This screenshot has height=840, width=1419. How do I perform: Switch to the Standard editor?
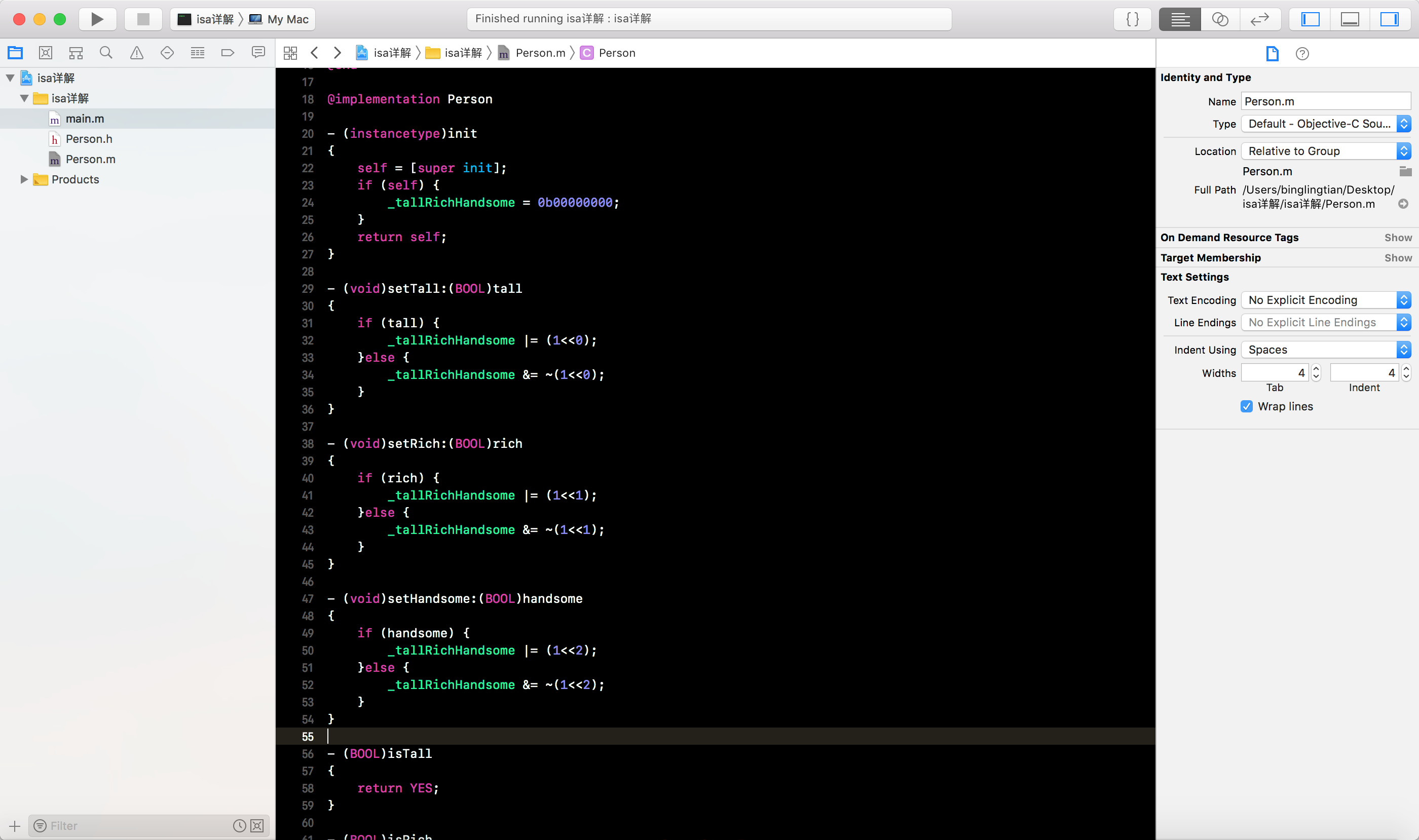(1179, 19)
